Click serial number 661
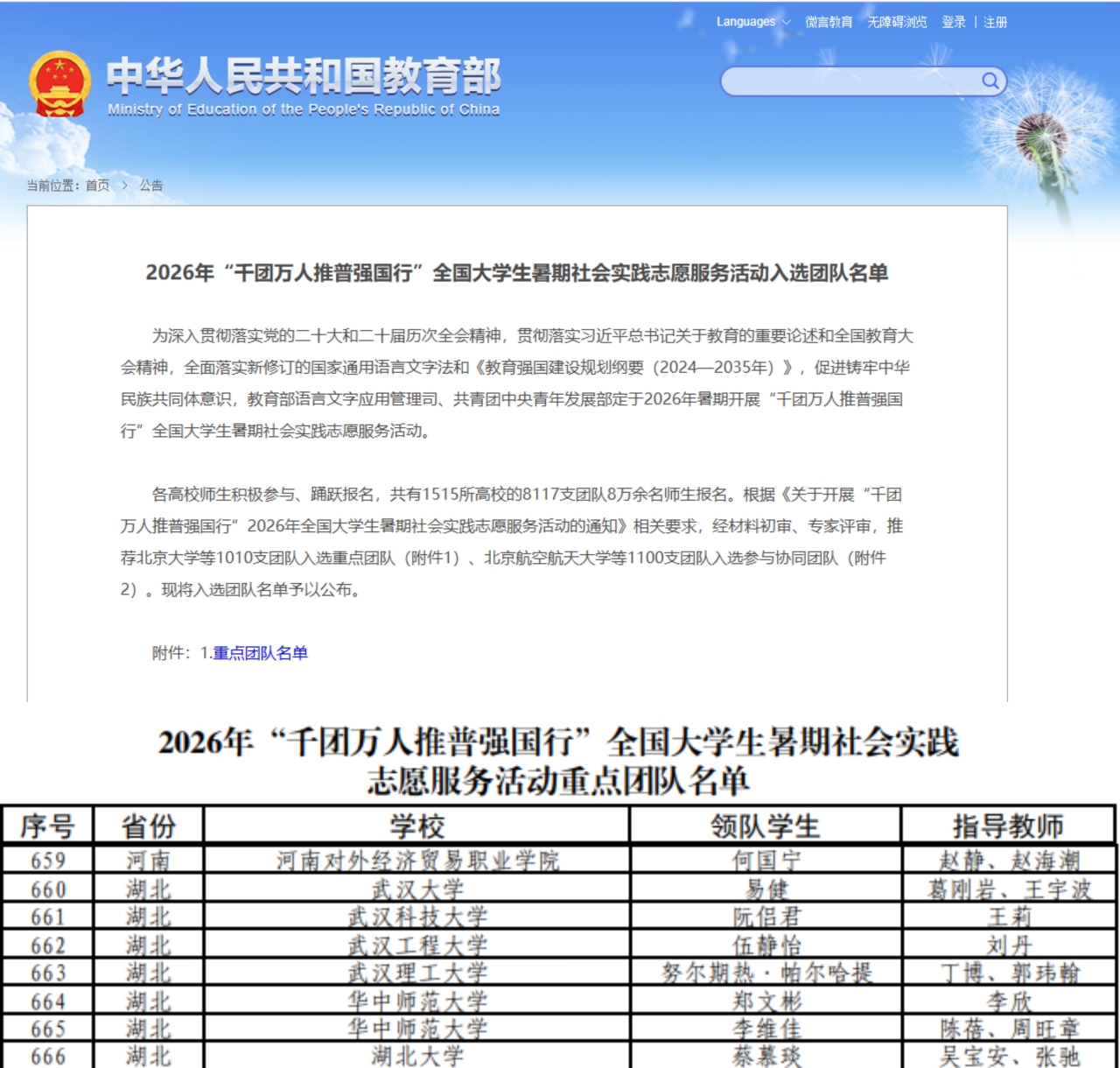Image resolution: width=1120 pixels, height=1068 pixels. click(x=48, y=917)
